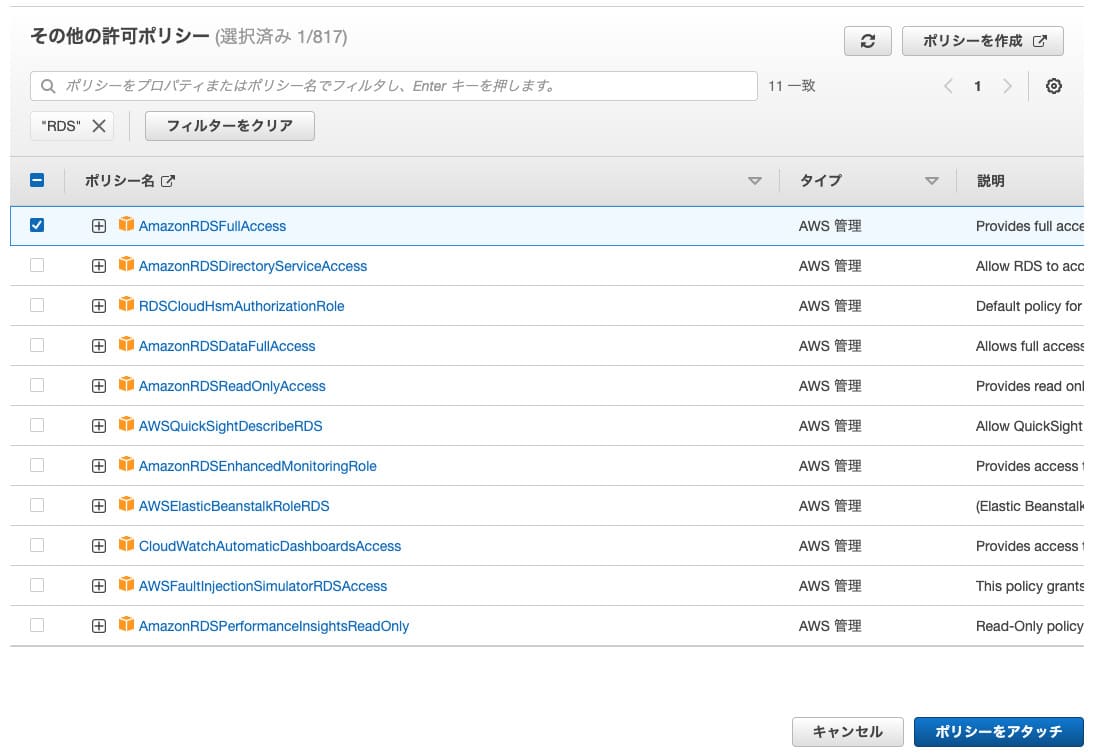Image resolution: width=1095 pixels, height=755 pixels.
Task: Open table settings gear icon
Action: 1053,86
